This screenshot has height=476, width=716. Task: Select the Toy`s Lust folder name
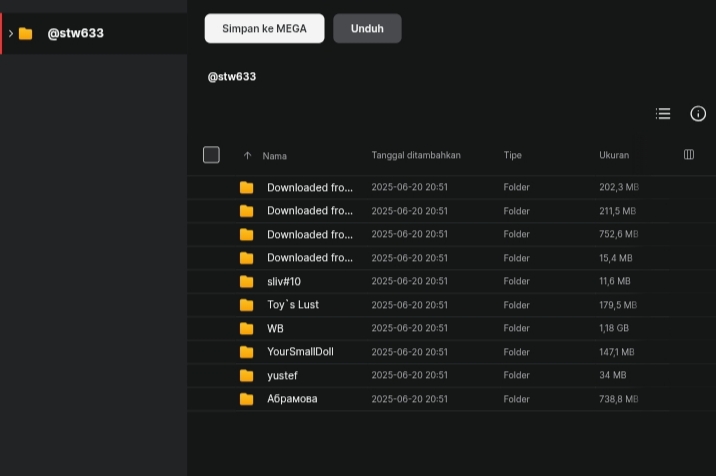click(293, 305)
